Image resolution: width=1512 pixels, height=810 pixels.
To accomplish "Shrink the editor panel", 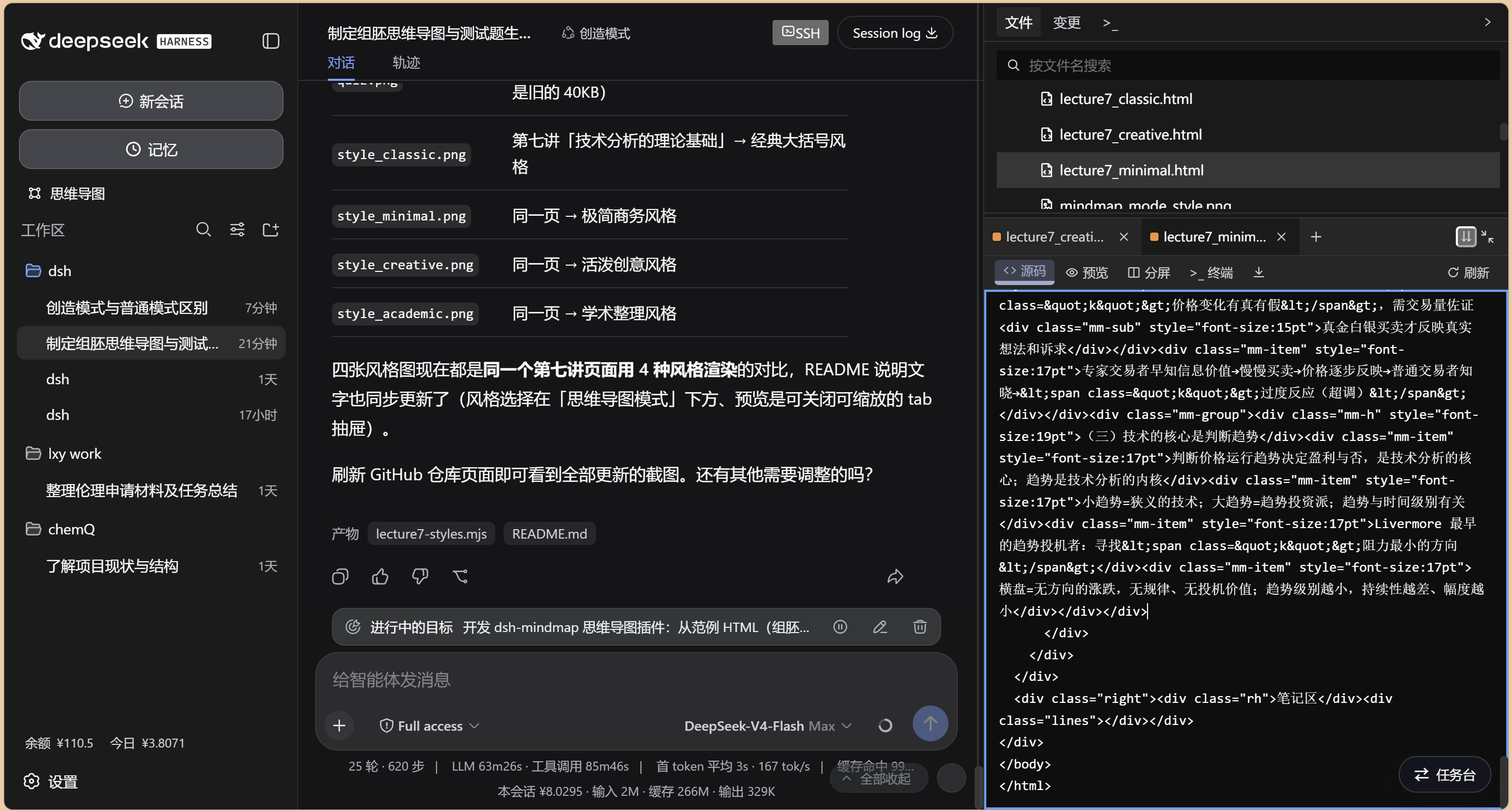I will (1487, 237).
